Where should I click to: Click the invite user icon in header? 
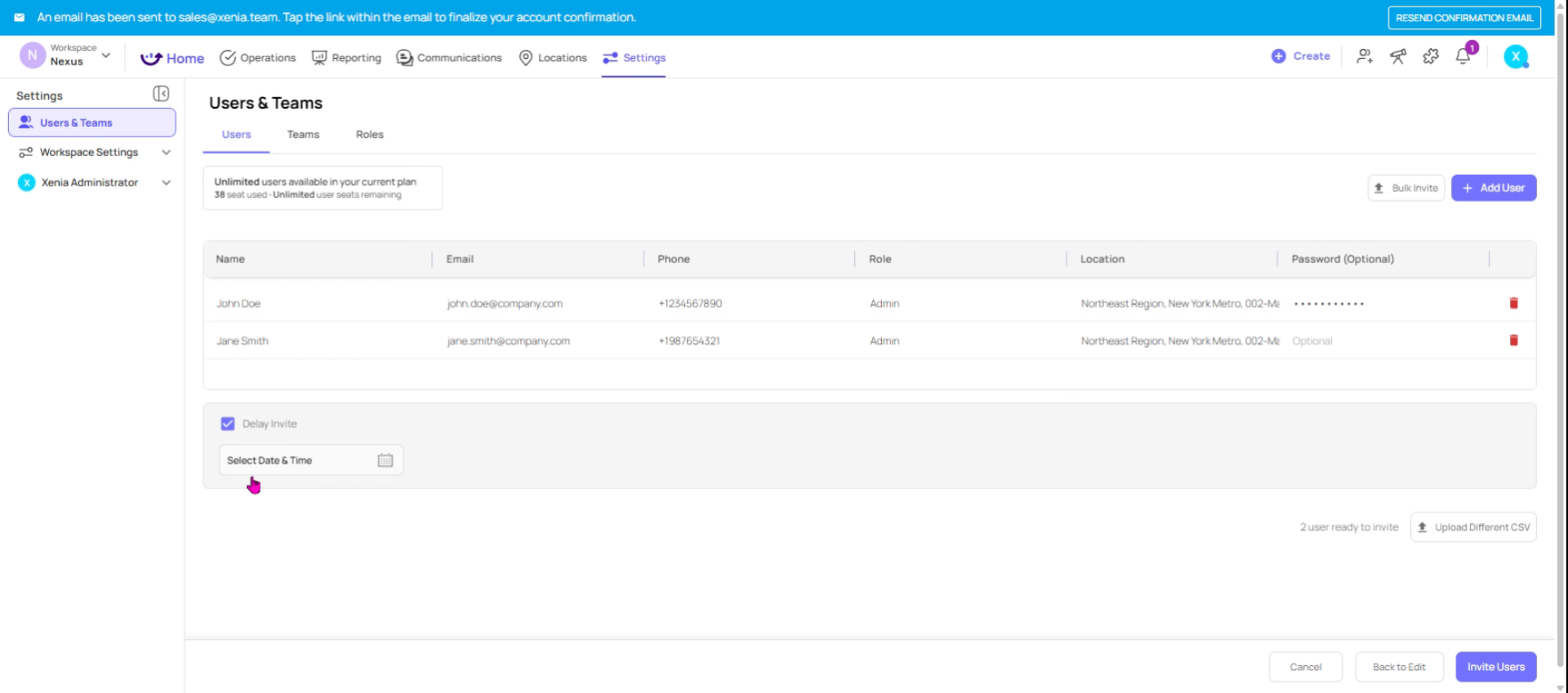tap(1365, 56)
